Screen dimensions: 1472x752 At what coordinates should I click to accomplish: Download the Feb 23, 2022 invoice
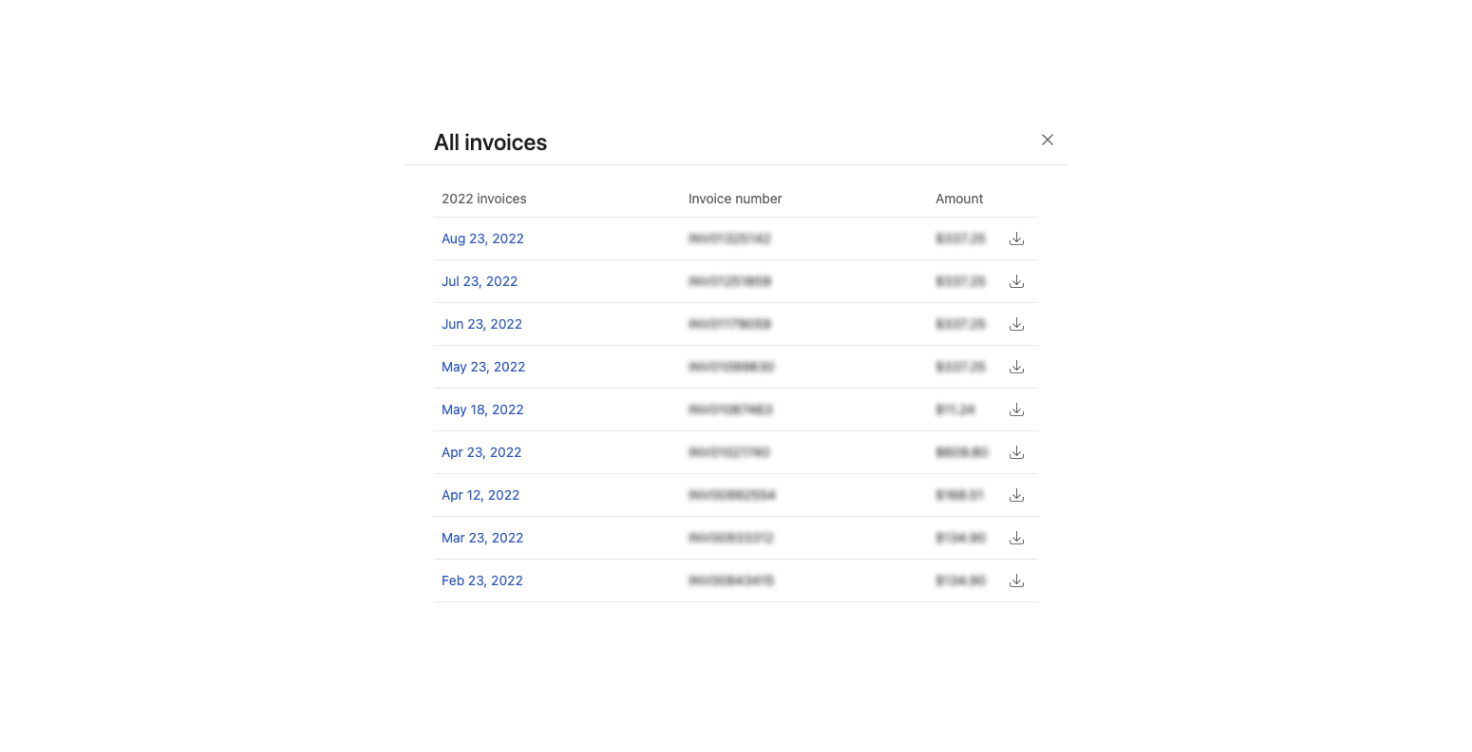pos(1016,581)
